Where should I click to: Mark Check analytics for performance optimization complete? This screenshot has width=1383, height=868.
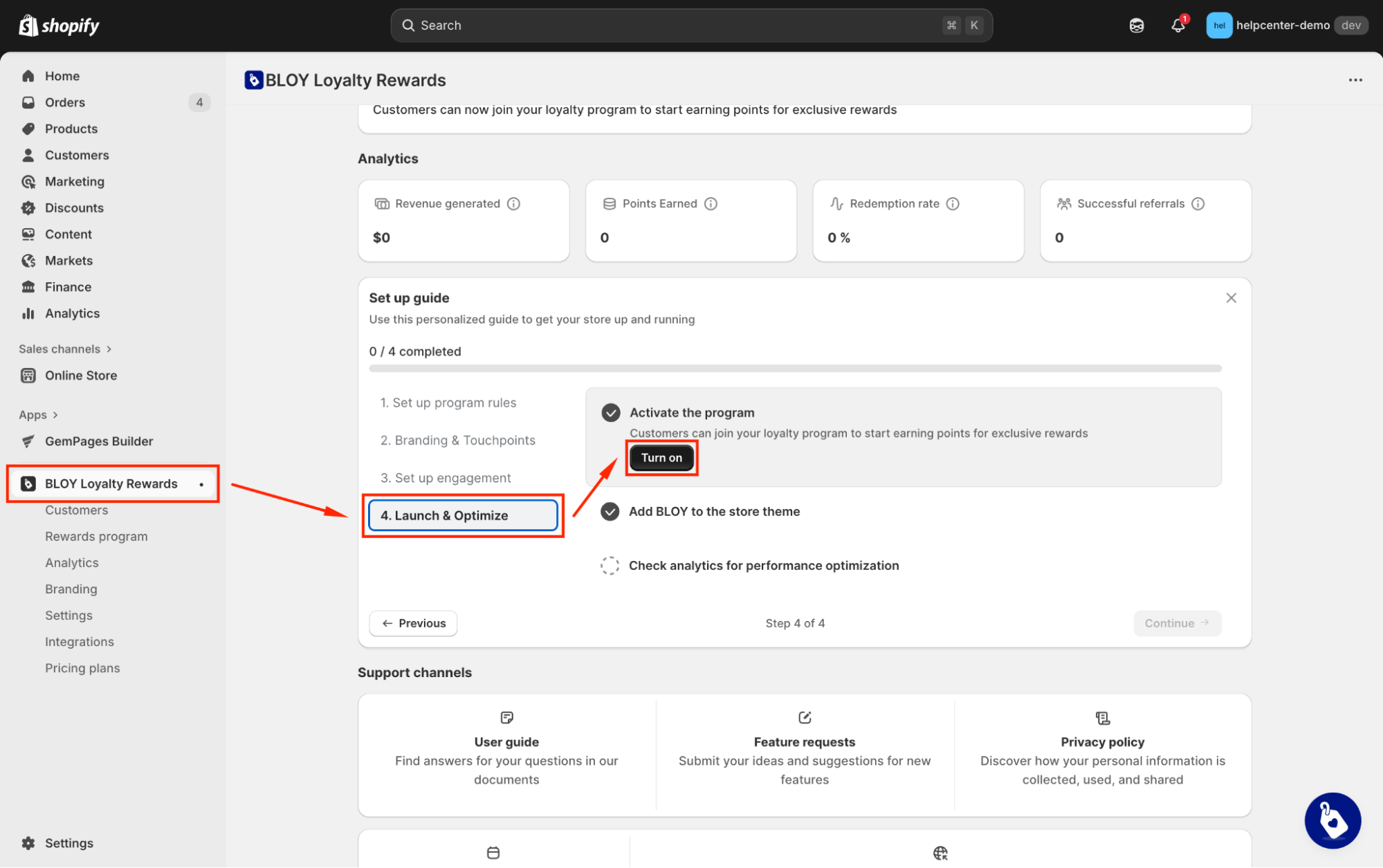(x=610, y=566)
